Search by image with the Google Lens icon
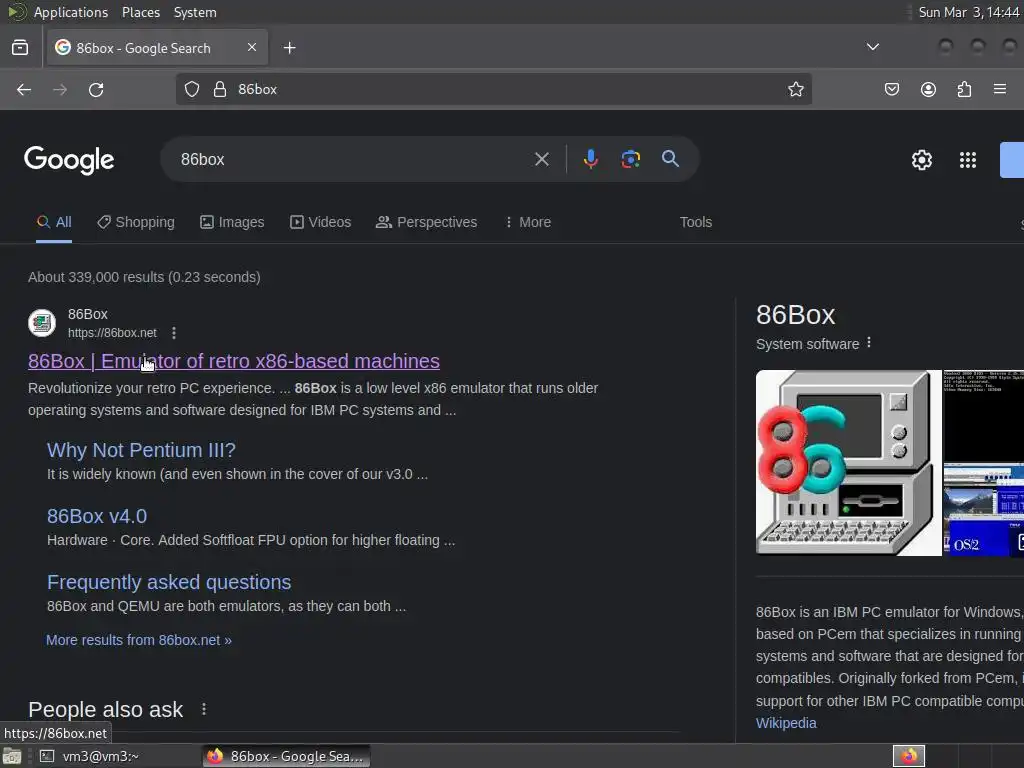Screen dimensions: 1024x768 630,159
